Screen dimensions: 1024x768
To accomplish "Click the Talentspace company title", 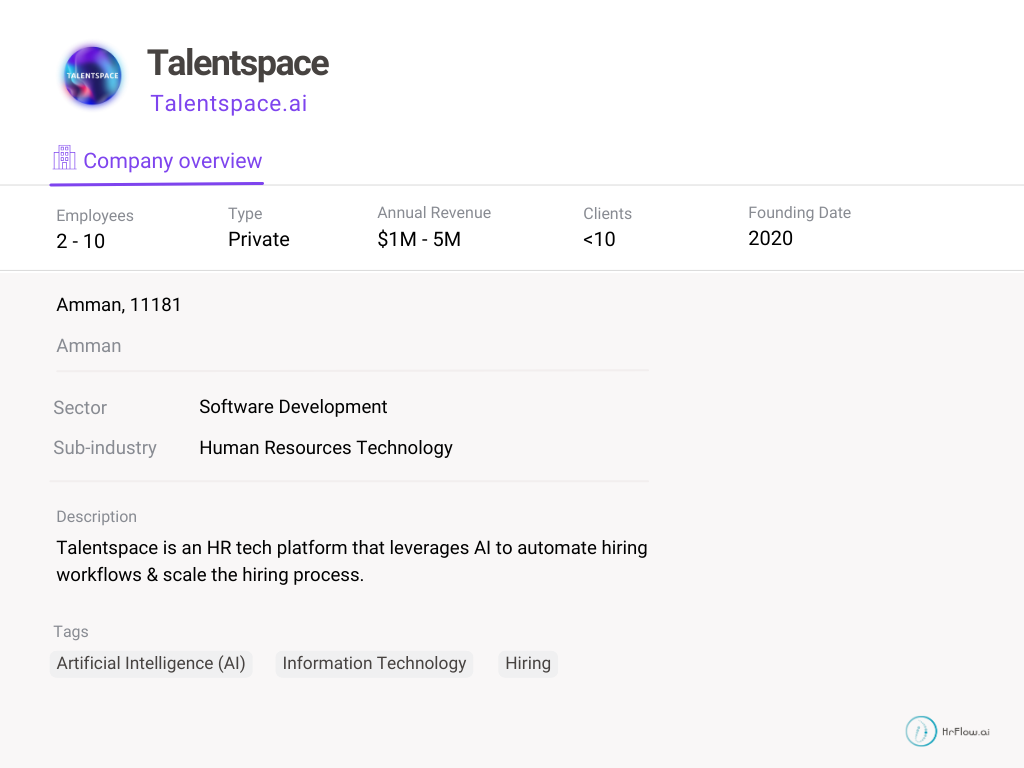I will pyautogui.click(x=238, y=63).
